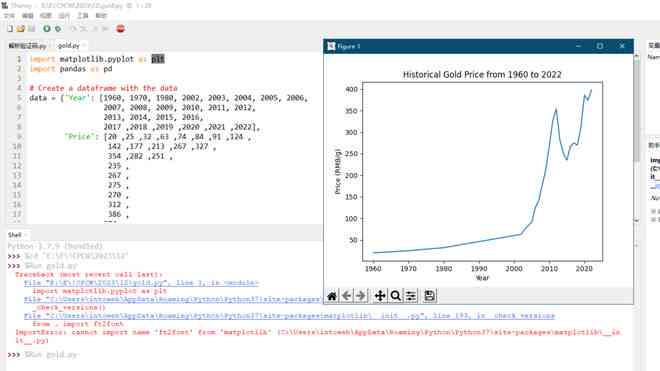Screen dimensions: 660x371
Task: Open the first menu in menu bar
Action: click(9, 16)
